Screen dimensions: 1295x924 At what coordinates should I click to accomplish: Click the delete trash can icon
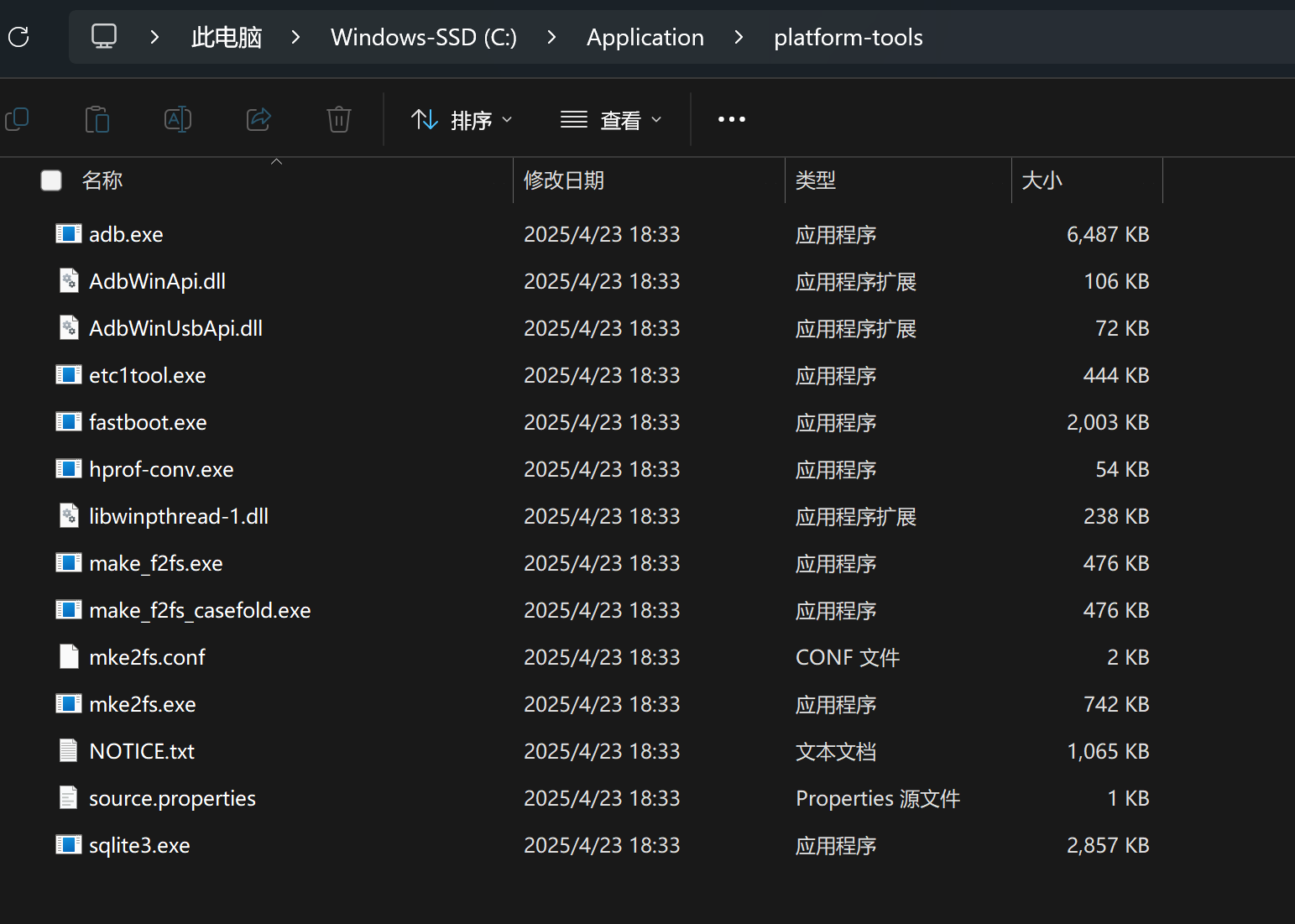[x=339, y=119]
